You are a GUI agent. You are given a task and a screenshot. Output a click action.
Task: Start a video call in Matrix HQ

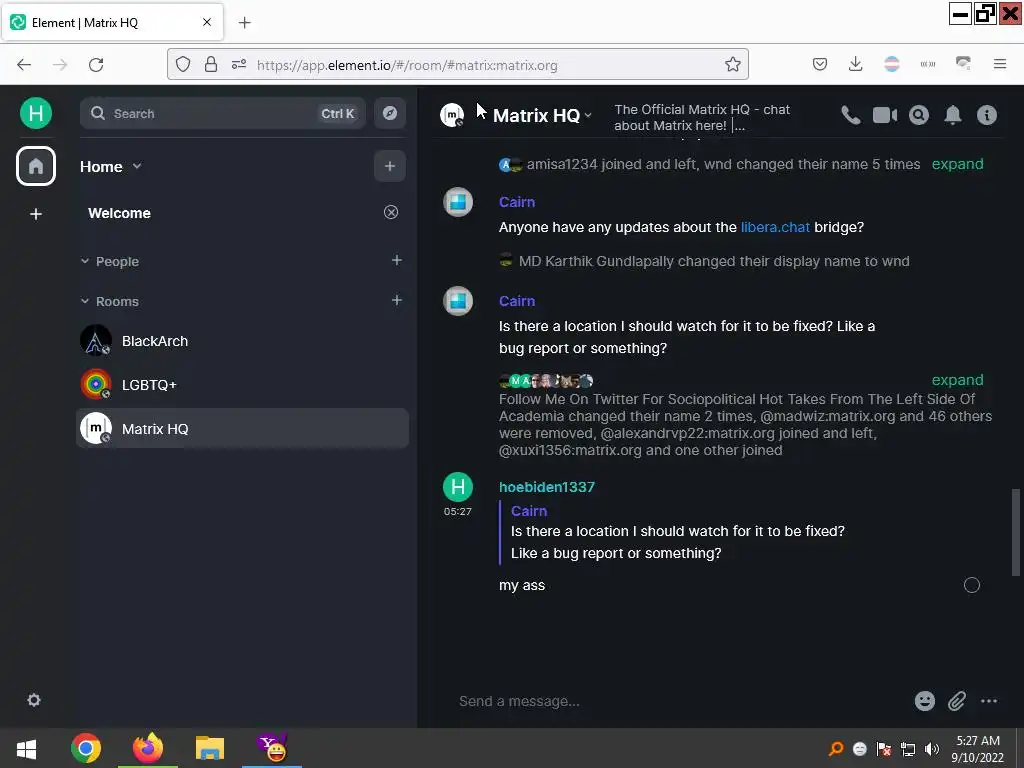click(885, 115)
